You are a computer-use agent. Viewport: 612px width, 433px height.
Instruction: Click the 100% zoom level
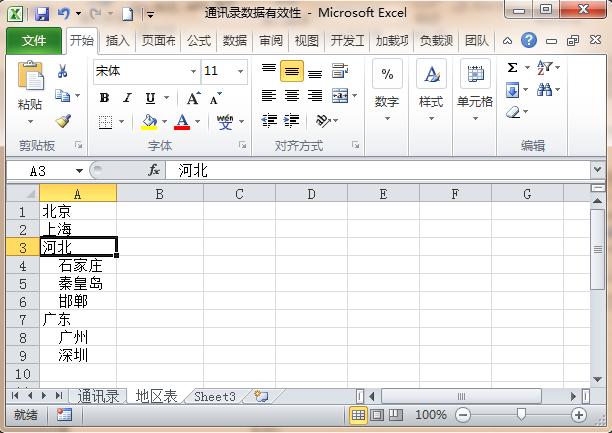(431, 415)
